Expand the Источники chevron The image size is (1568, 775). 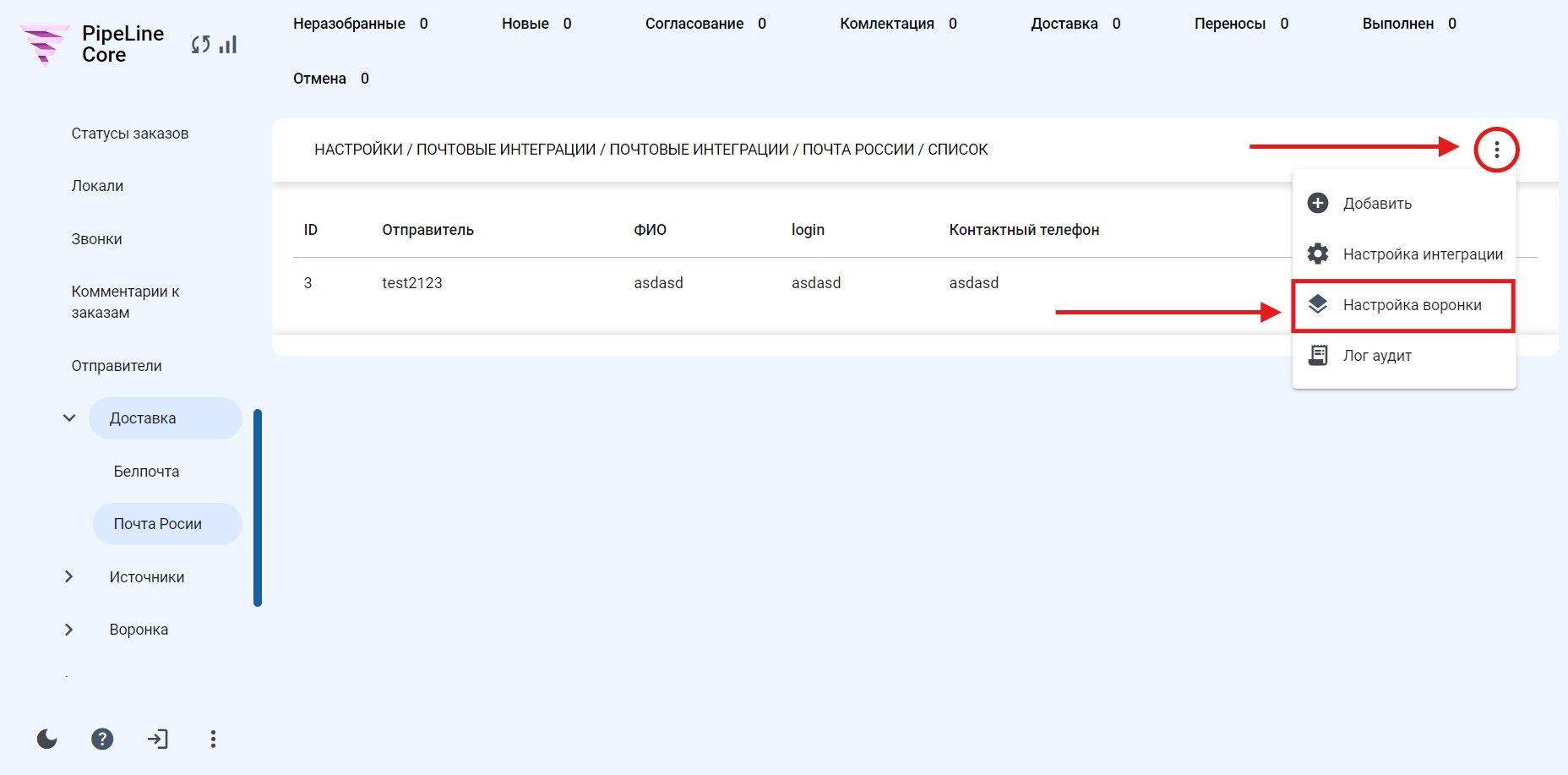click(69, 576)
